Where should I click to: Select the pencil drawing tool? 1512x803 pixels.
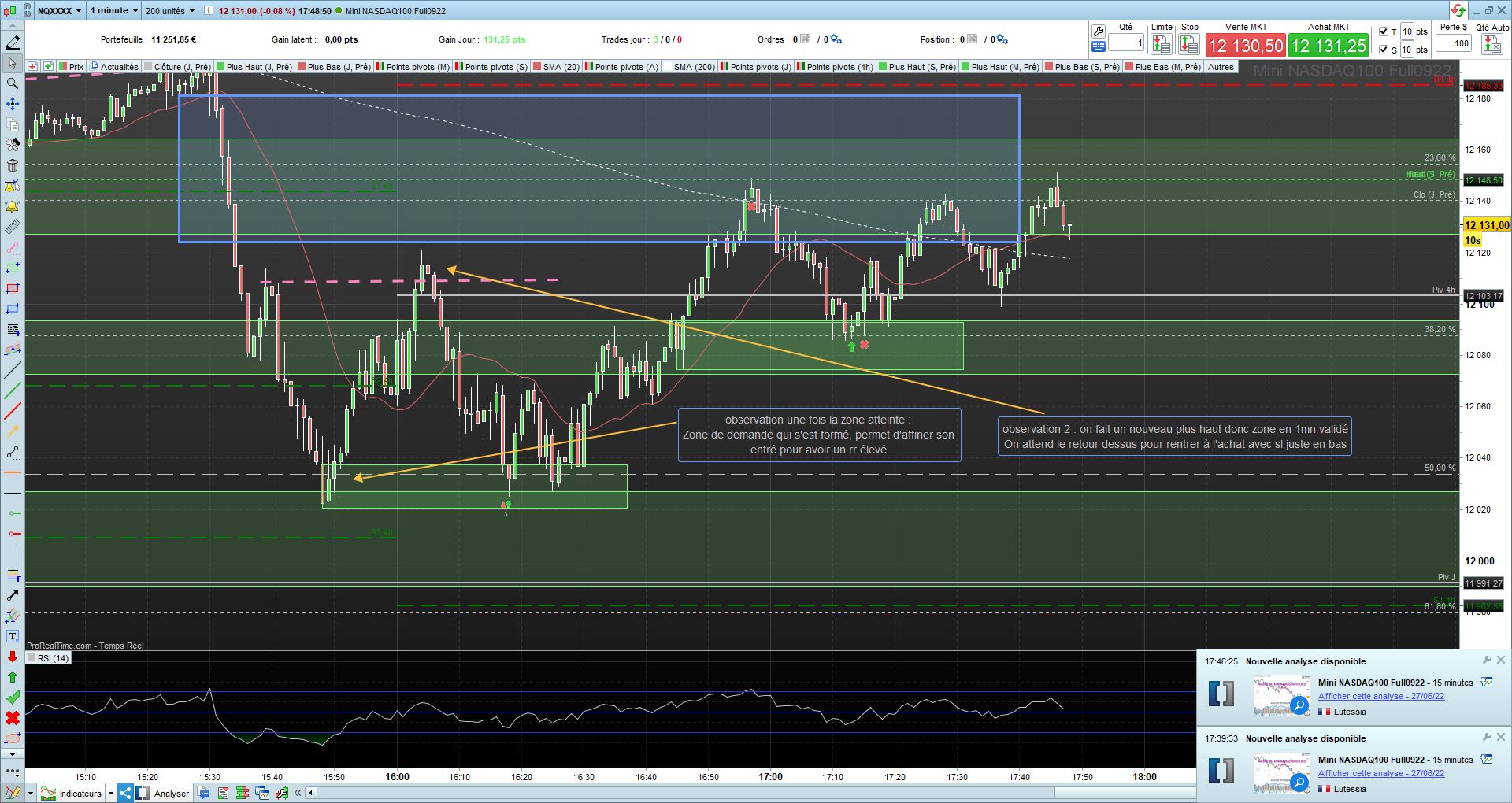click(13, 43)
